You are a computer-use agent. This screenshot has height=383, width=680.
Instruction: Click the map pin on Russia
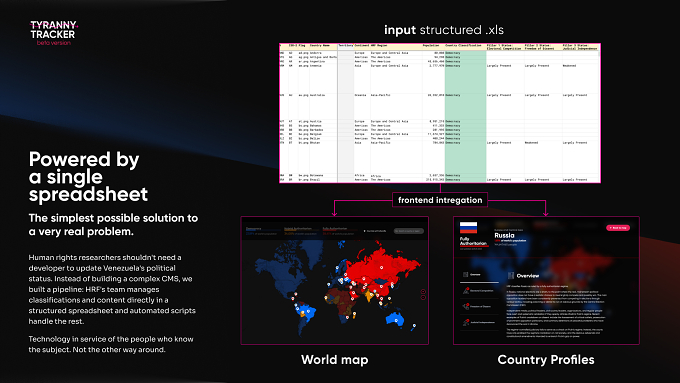(x=382, y=268)
